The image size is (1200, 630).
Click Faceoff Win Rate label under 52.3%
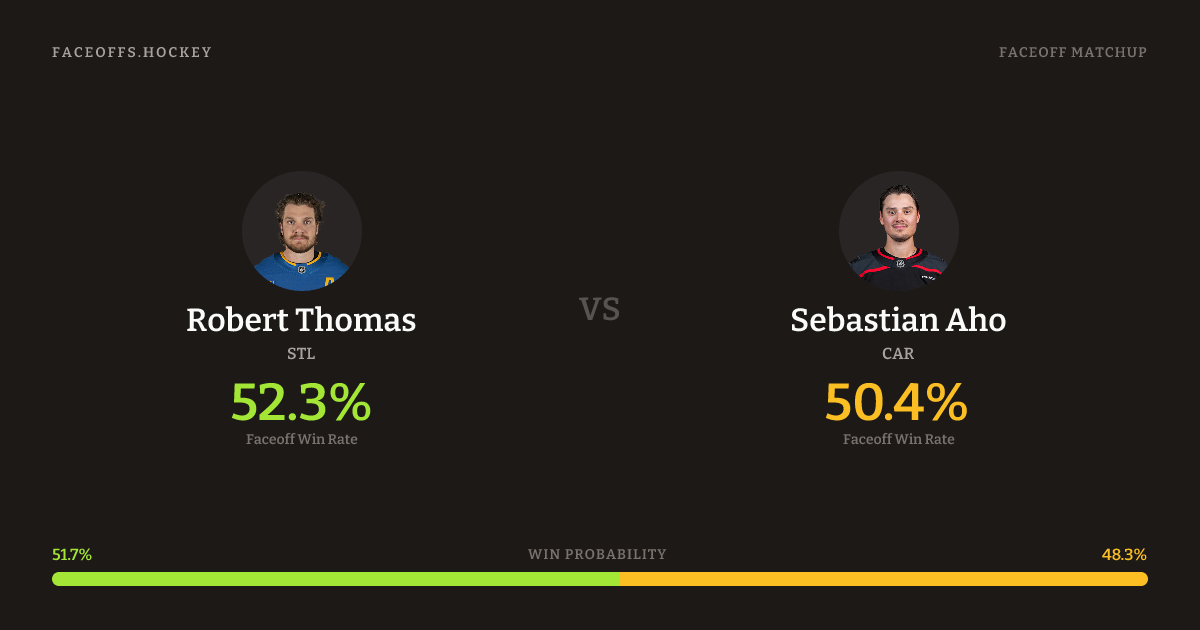pyautogui.click(x=301, y=439)
